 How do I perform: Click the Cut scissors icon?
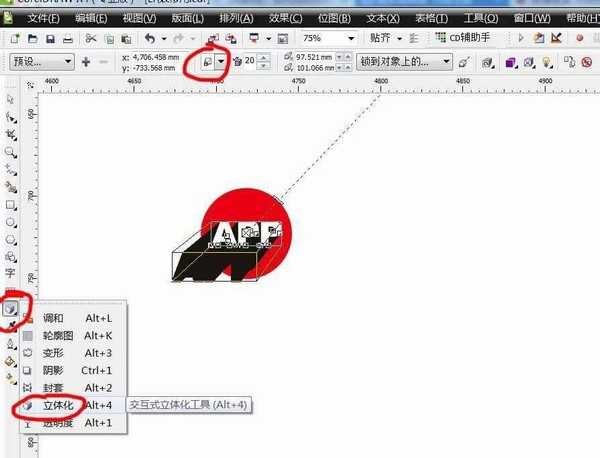tap(91, 38)
